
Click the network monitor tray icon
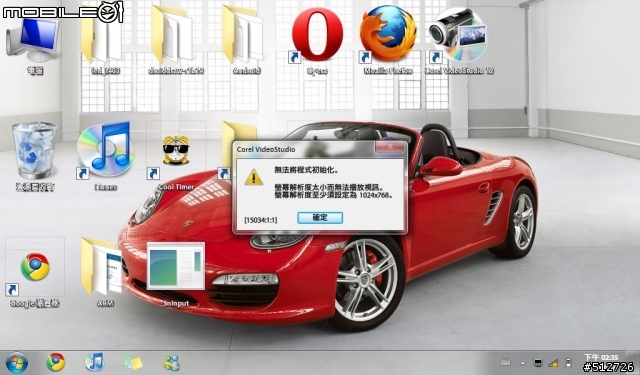pos(538,363)
